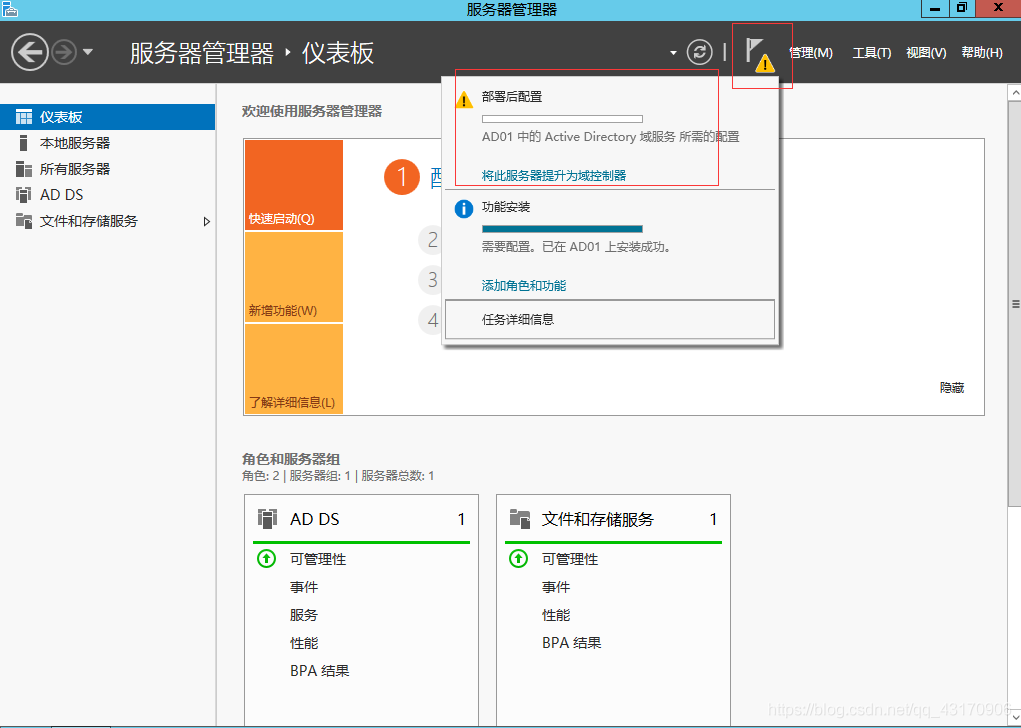Image resolution: width=1021 pixels, height=728 pixels.
Task: Open the 视图(V) menu
Action: coord(926,53)
